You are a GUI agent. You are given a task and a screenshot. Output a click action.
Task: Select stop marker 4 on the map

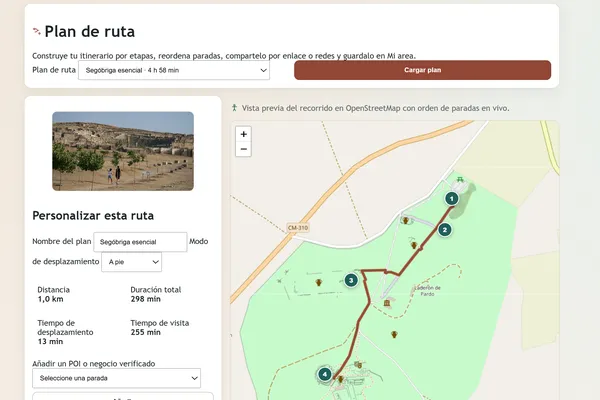point(324,374)
